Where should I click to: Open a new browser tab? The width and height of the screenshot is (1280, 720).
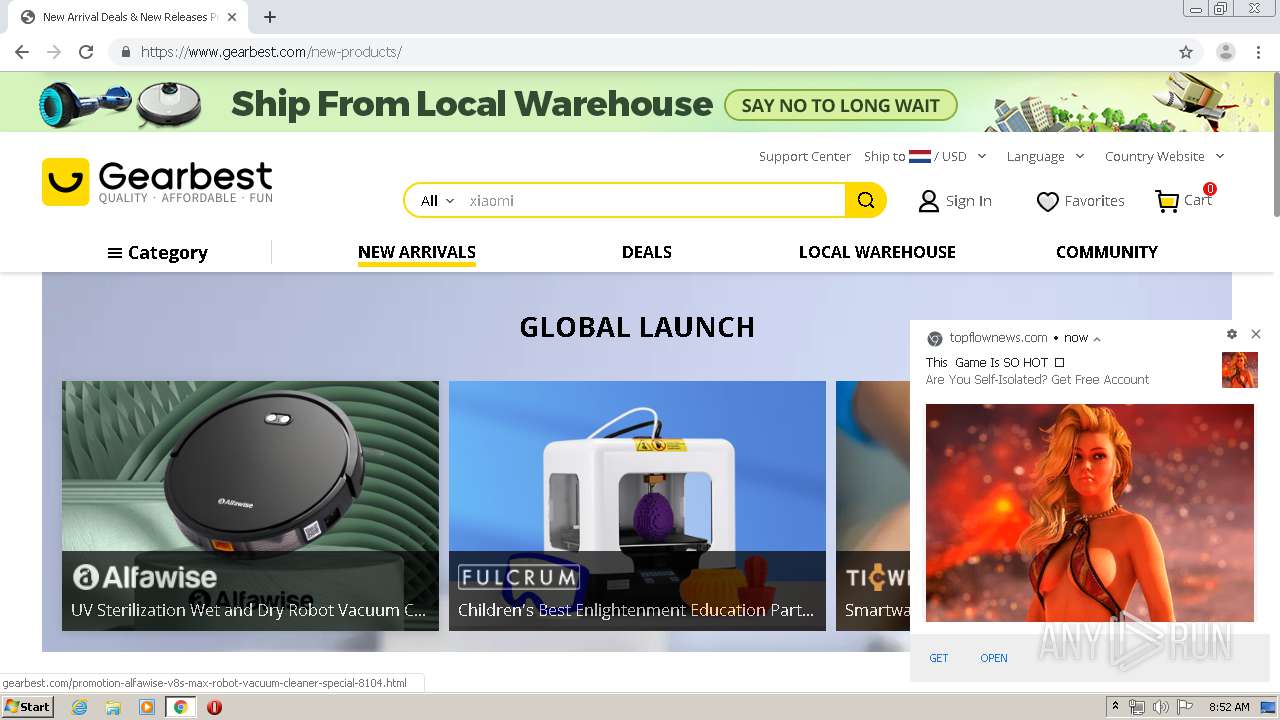[270, 17]
